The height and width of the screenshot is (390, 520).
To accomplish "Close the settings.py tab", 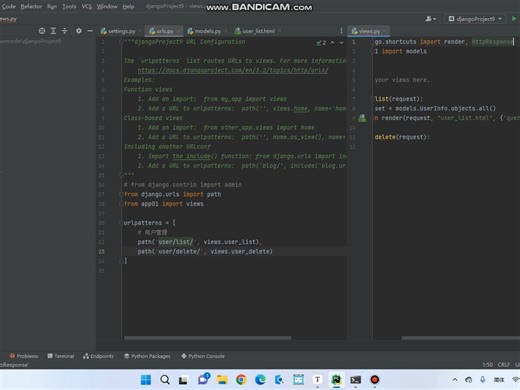I will [x=140, y=31].
